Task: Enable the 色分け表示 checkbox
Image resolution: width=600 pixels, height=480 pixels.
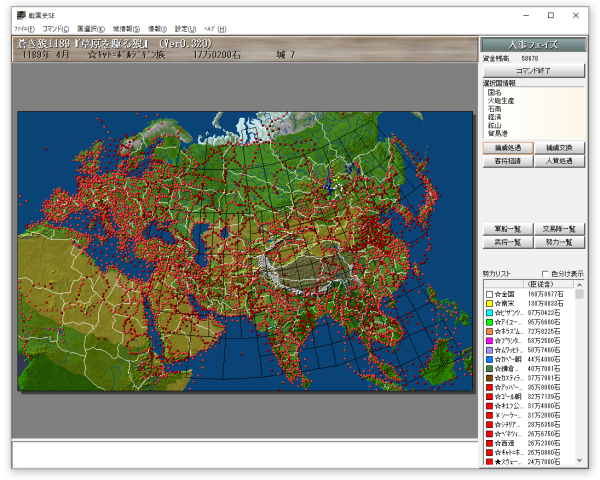Action: click(546, 274)
